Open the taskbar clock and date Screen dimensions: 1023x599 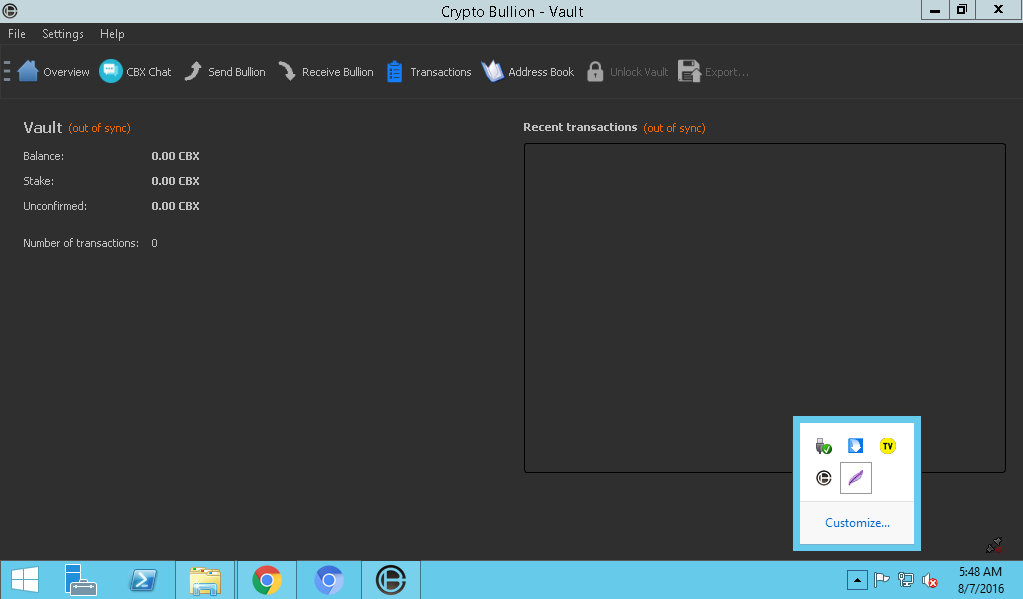pos(981,580)
